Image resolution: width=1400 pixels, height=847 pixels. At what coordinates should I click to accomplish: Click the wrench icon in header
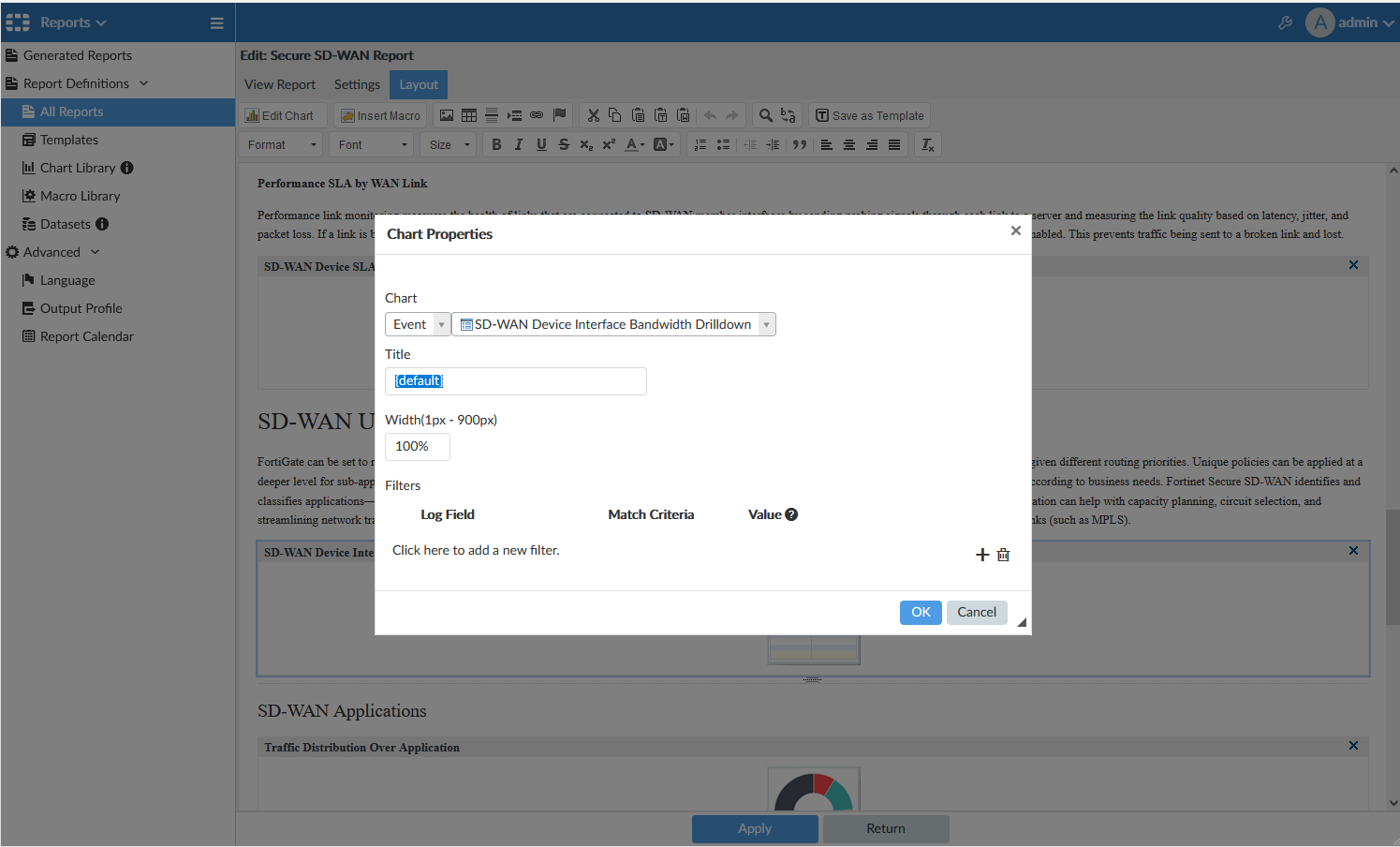click(x=1286, y=22)
